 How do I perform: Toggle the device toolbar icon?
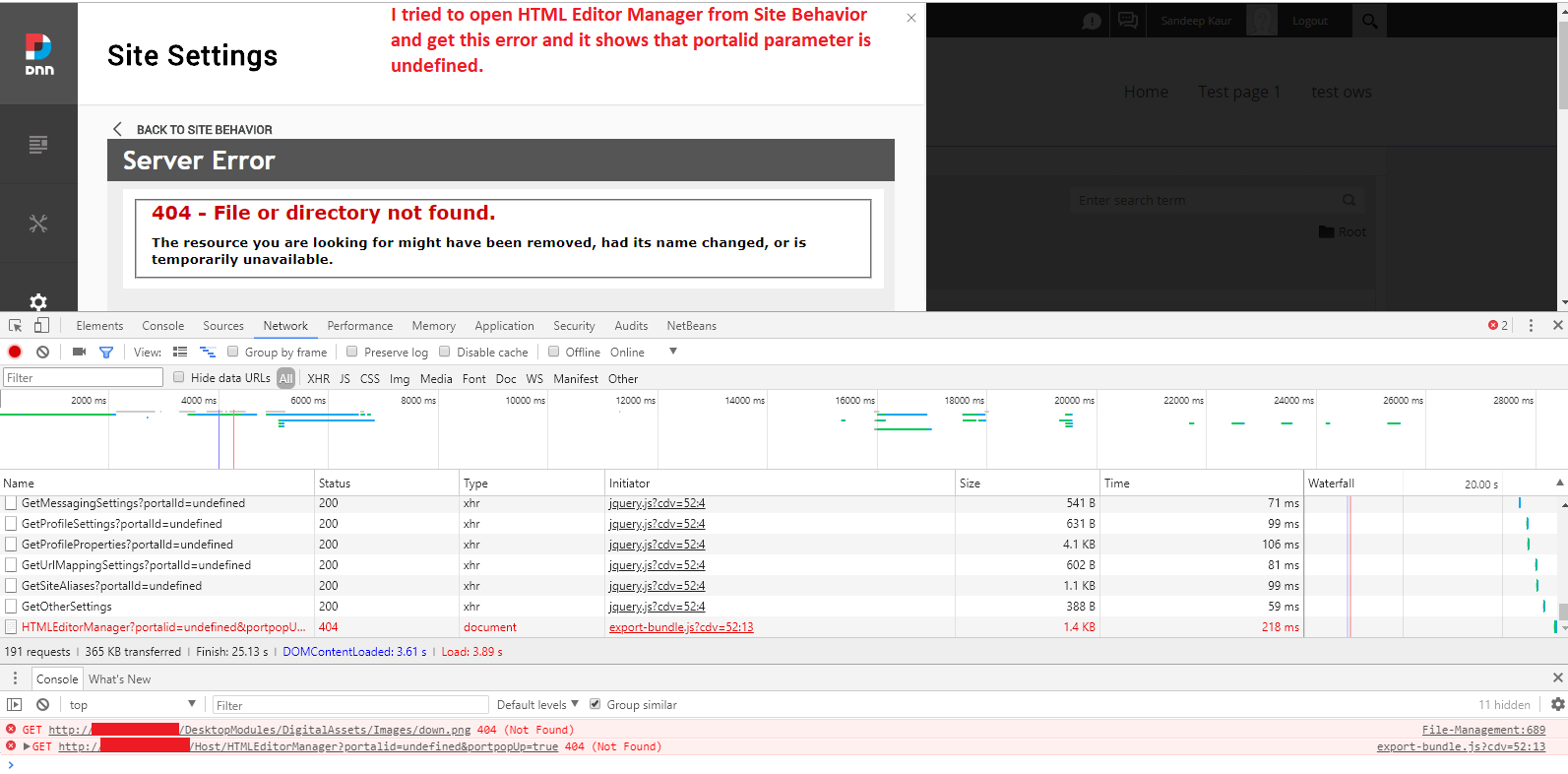pyautogui.click(x=41, y=325)
